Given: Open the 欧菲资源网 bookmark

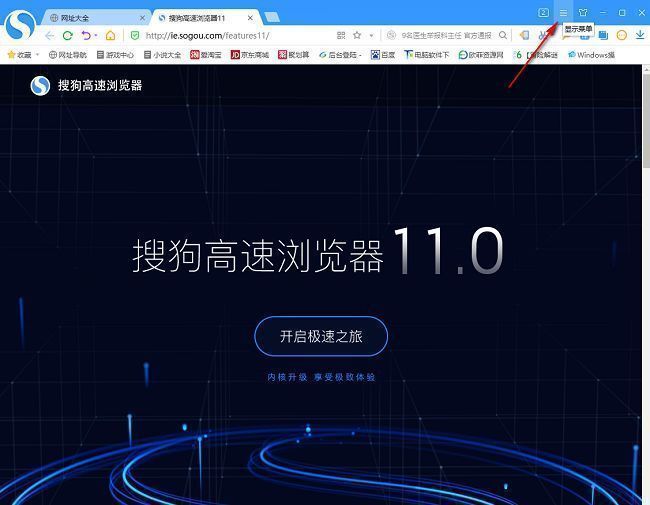Looking at the screenshot, I should click(x=481, y=55).
